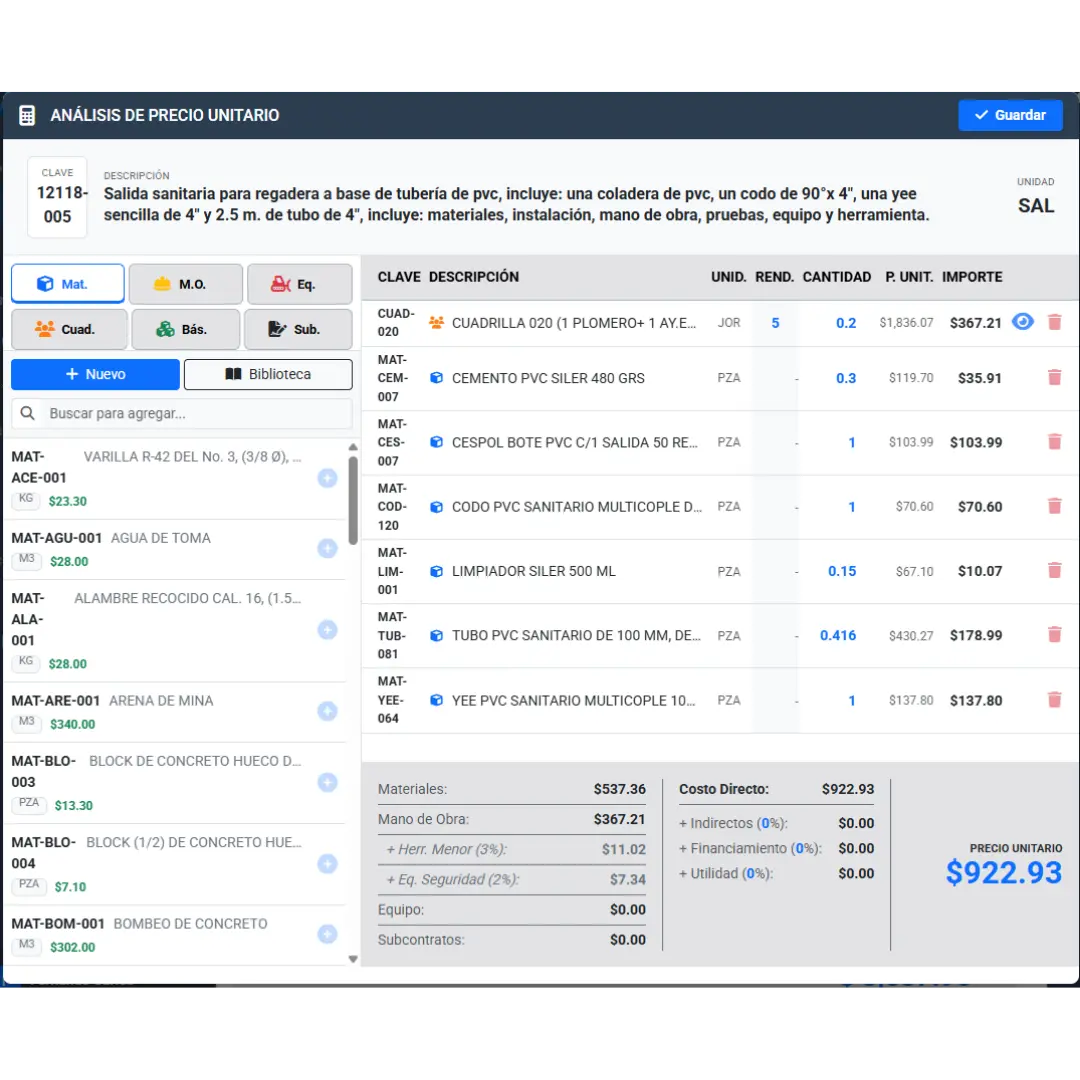Open the Bás. tab
This screenshot has height=1080, width=1080.
pos(186,329)
